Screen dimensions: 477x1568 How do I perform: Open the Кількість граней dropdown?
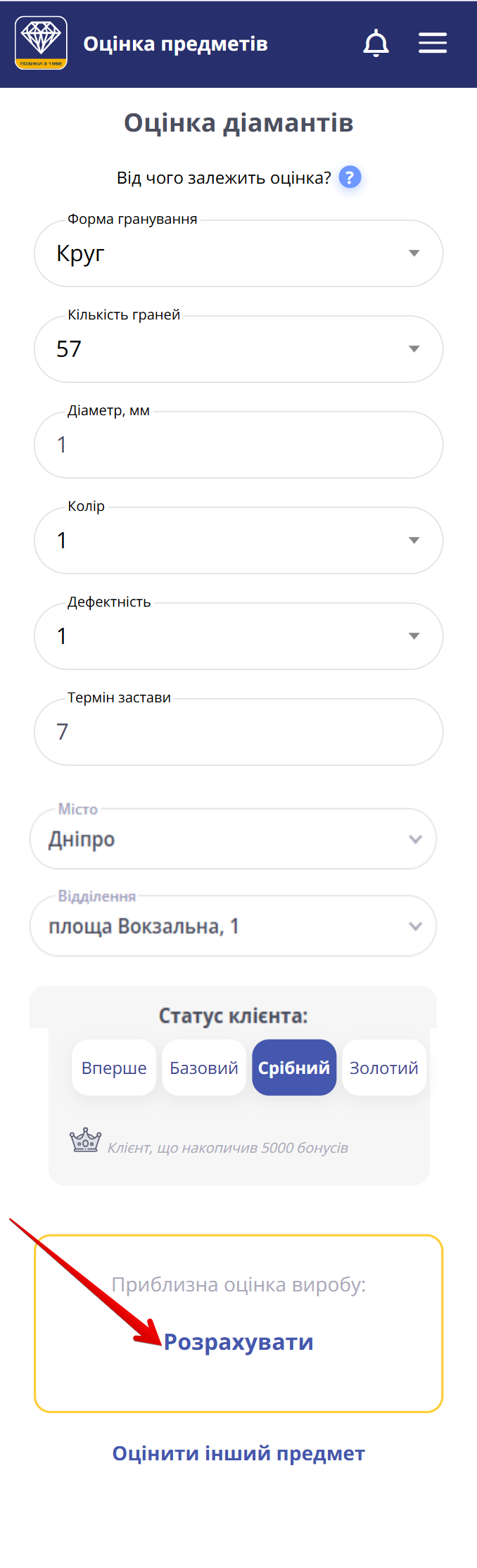(414, 348)
